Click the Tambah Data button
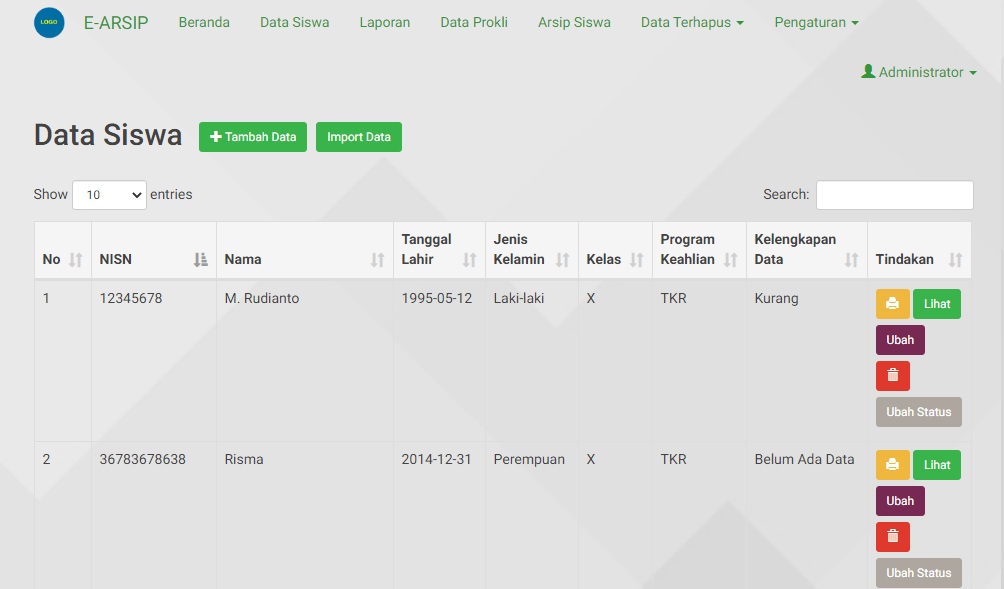The height and width of the screenshot is (589, 1004). [x=252, y=136]
